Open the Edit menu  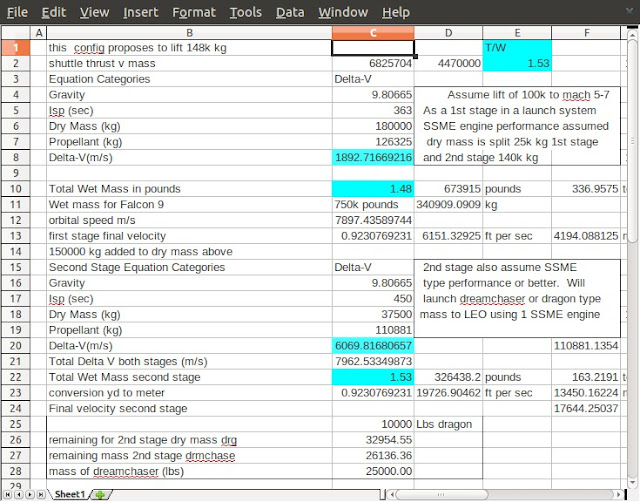(x=53, y=12)
